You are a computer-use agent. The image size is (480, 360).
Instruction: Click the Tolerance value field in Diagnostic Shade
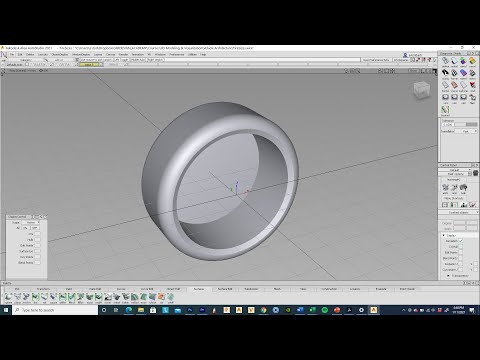pyautogui.click(x=447, y=125)
